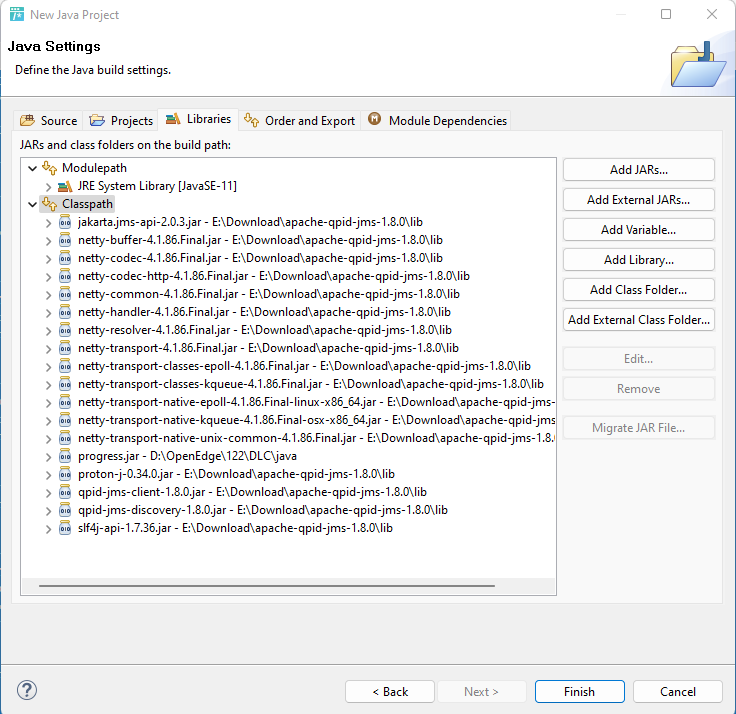
Task: Click the Cancel button
Action: (678, 691)
